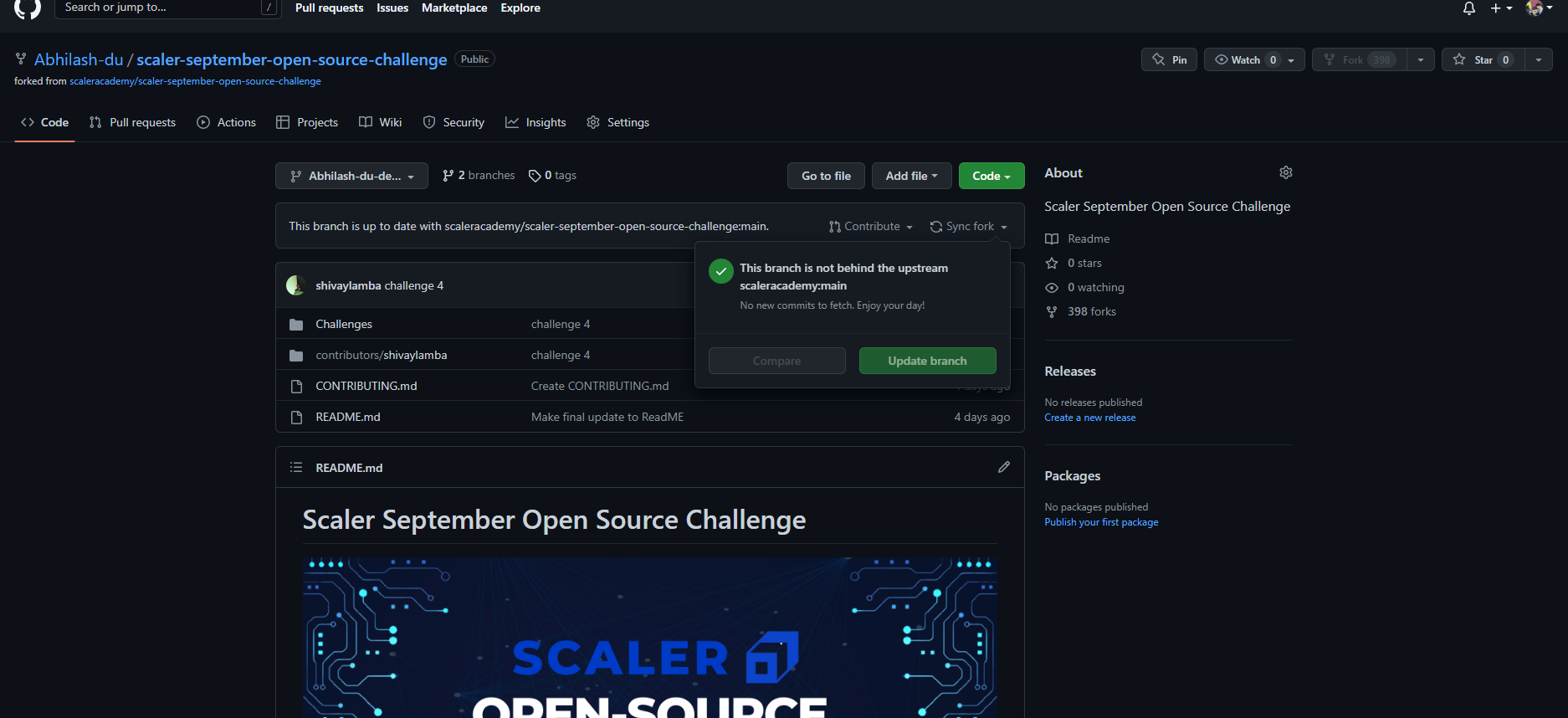Open Scaler Open-Source banner image
1568x718 pixels.
pyautogui.click(x=650, y=638)
